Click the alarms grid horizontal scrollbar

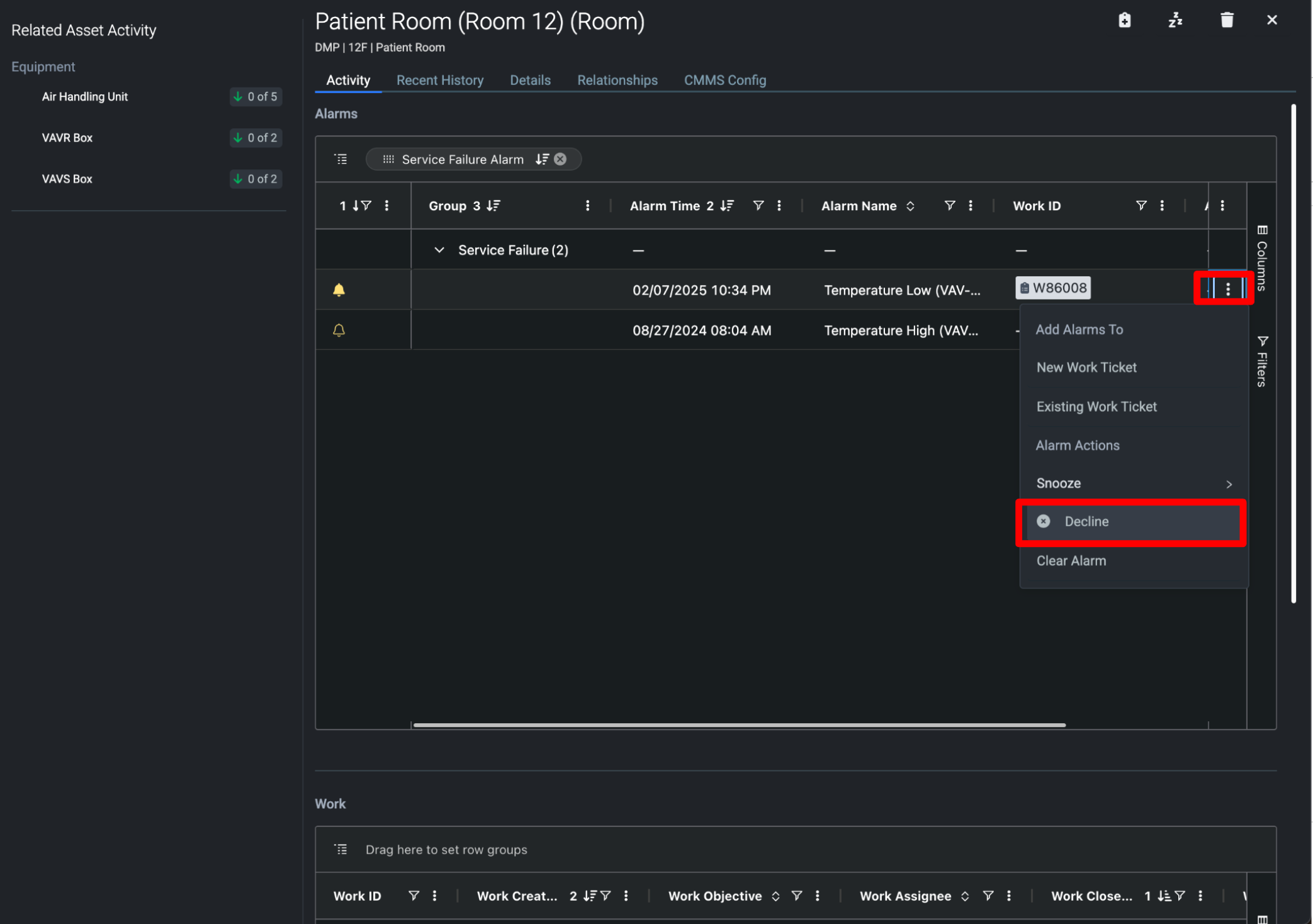tap(739, 725)
